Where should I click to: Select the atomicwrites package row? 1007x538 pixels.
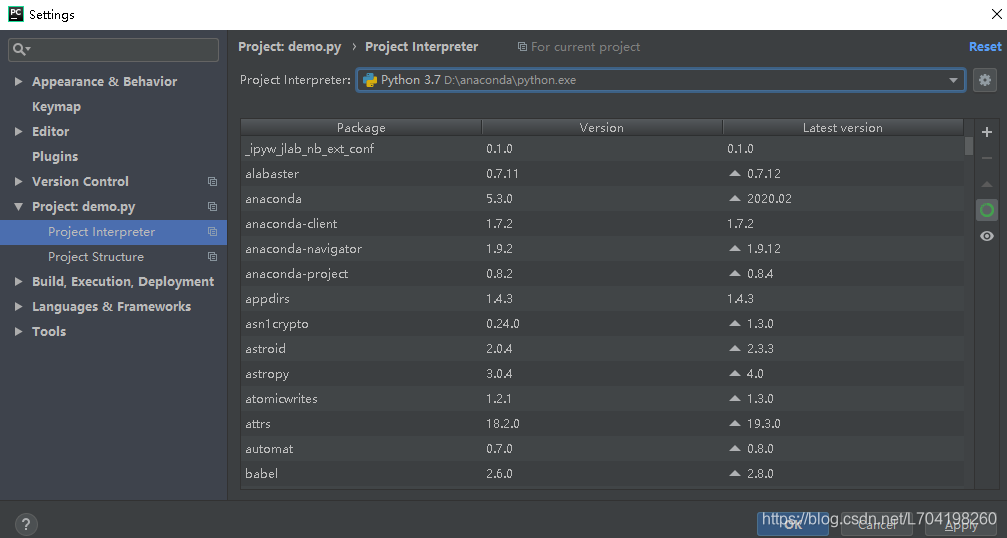(602, 399)
